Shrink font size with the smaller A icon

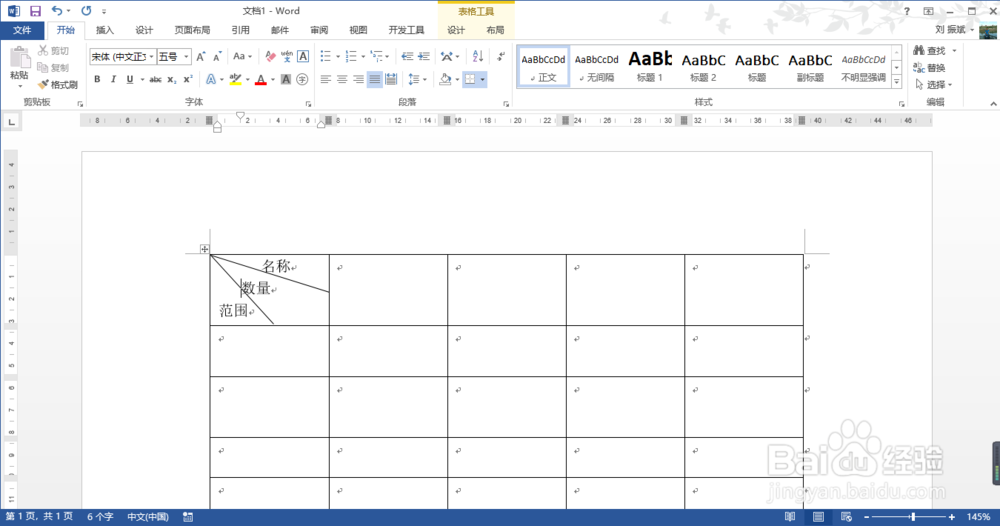tap(217, 57)
